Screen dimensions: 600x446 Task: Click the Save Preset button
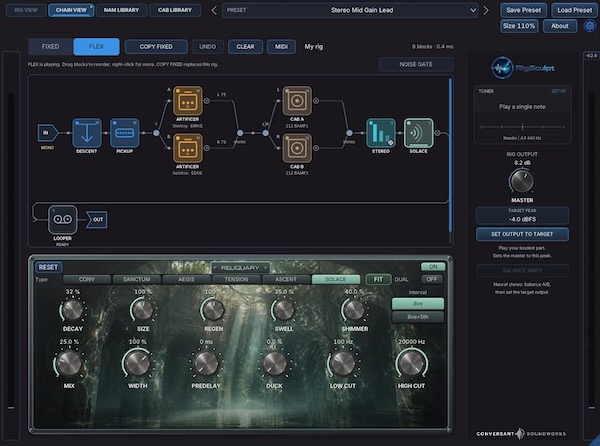523,10
